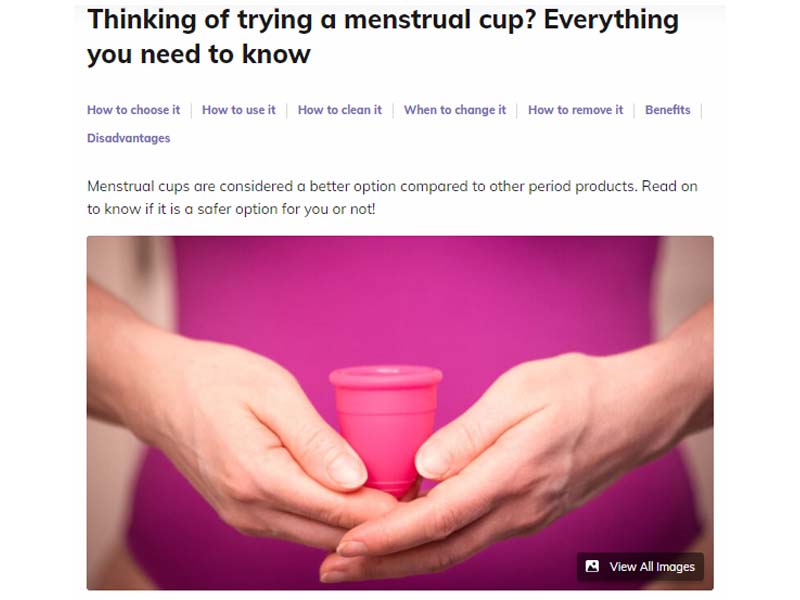Open the Disadvantages section link
The height and width of the screenshot is (600, 800).
pyautogui.click(x=129, y=138)
